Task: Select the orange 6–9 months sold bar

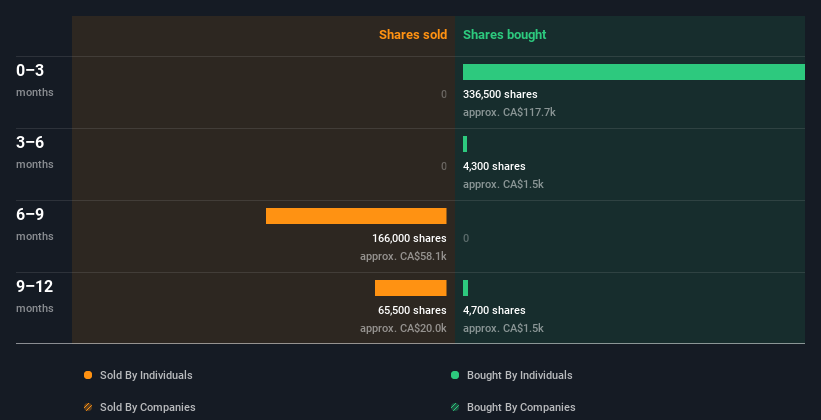Action: 356,216
